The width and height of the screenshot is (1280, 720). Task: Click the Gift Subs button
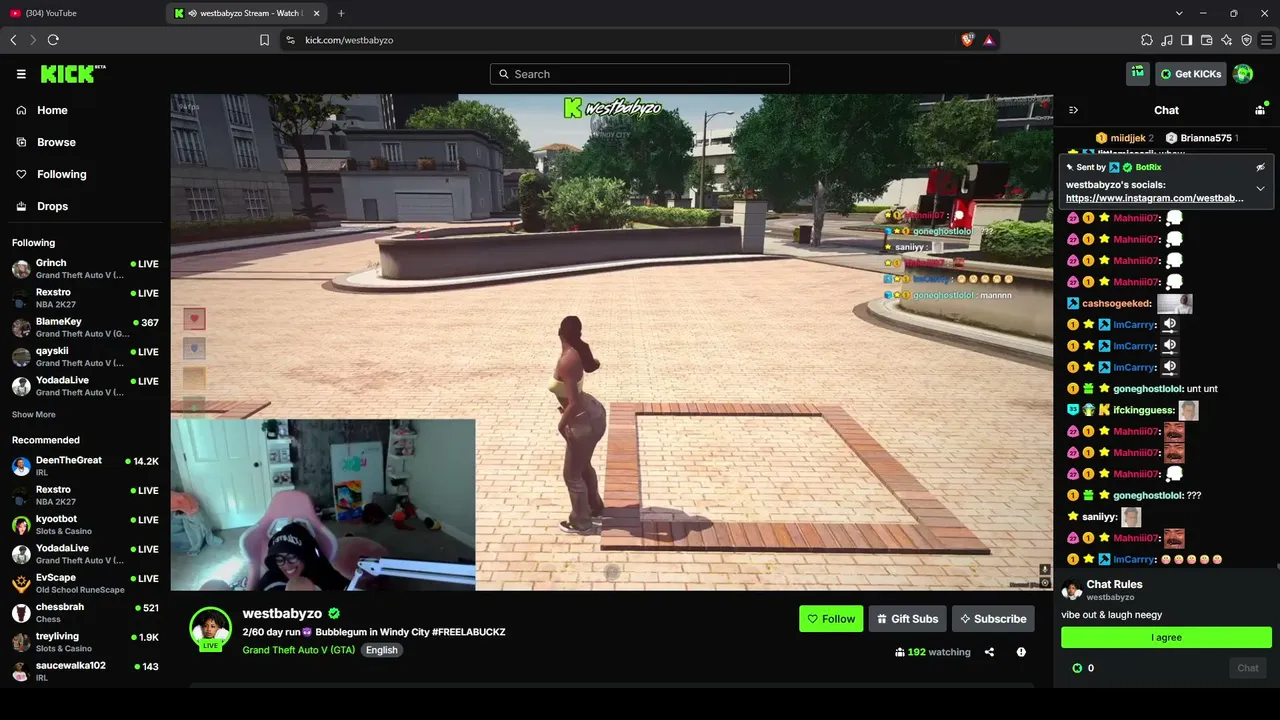coord(907,619)
